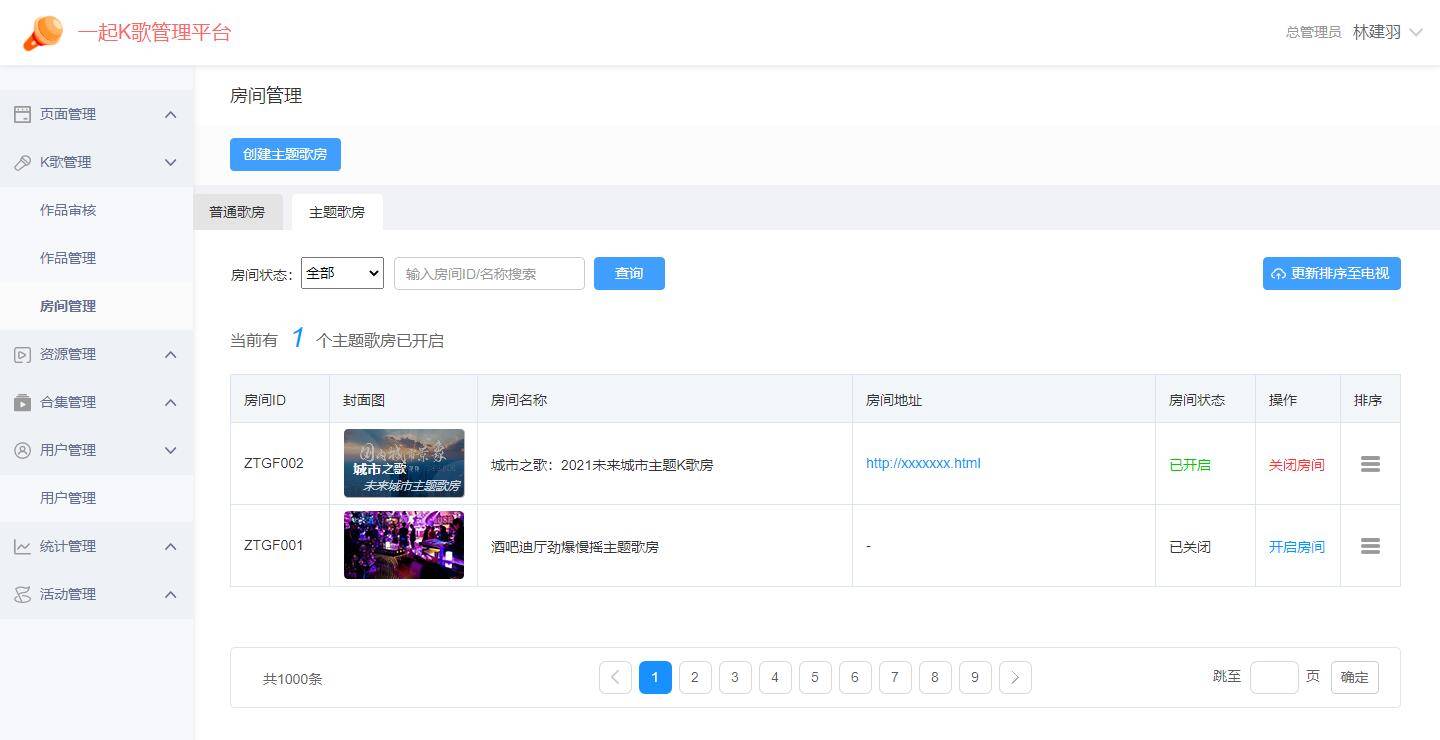This screenshot has width=1440, height=740.
Task: Click the room ID/name search field
Action: coord(489,274)
